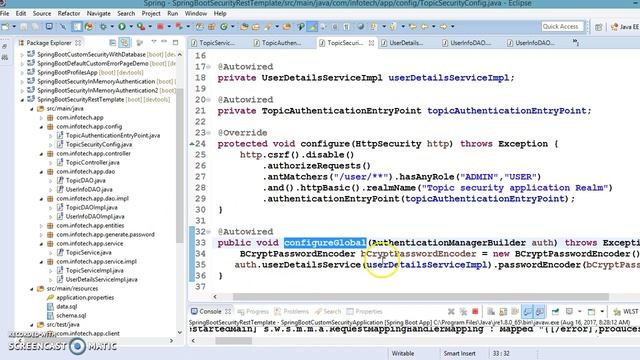Open Package Explorer View Menu triangle

pyautogui.click(x=154, y=42)
